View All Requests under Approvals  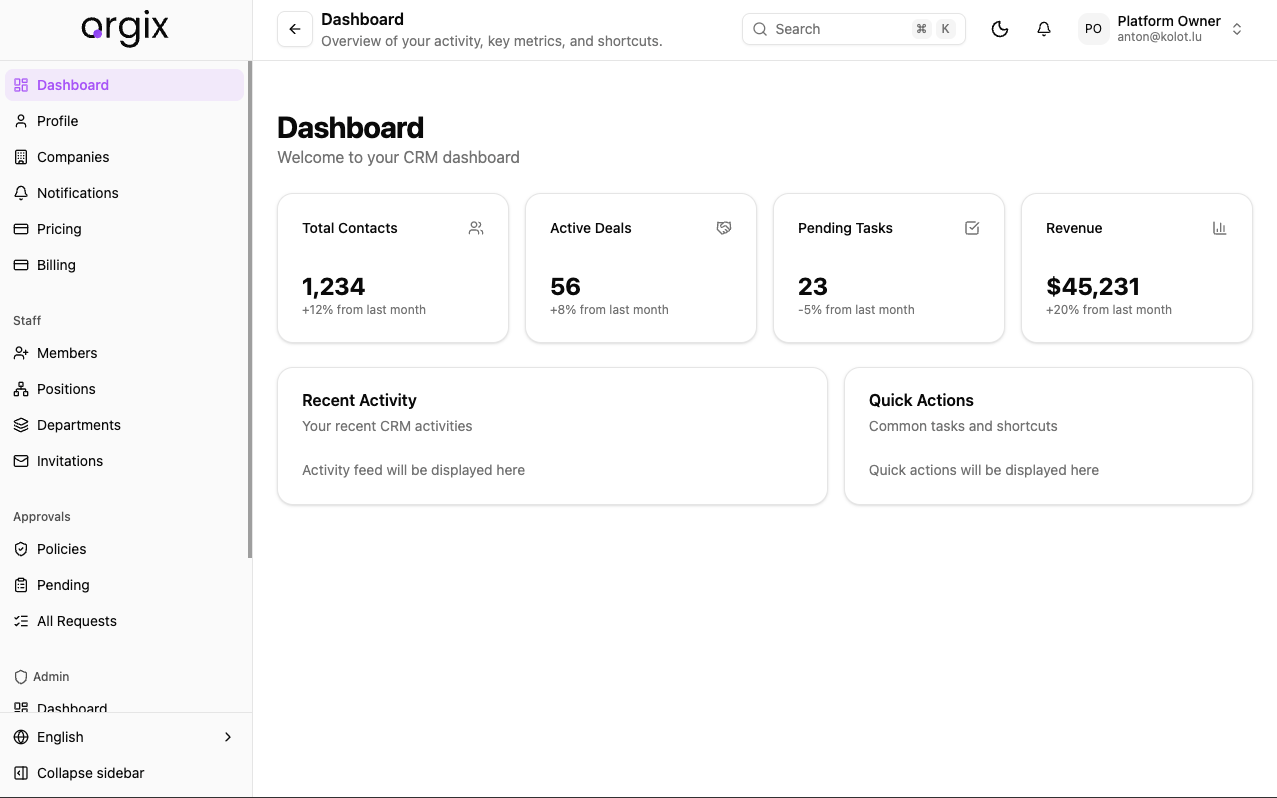coord(76,621)
